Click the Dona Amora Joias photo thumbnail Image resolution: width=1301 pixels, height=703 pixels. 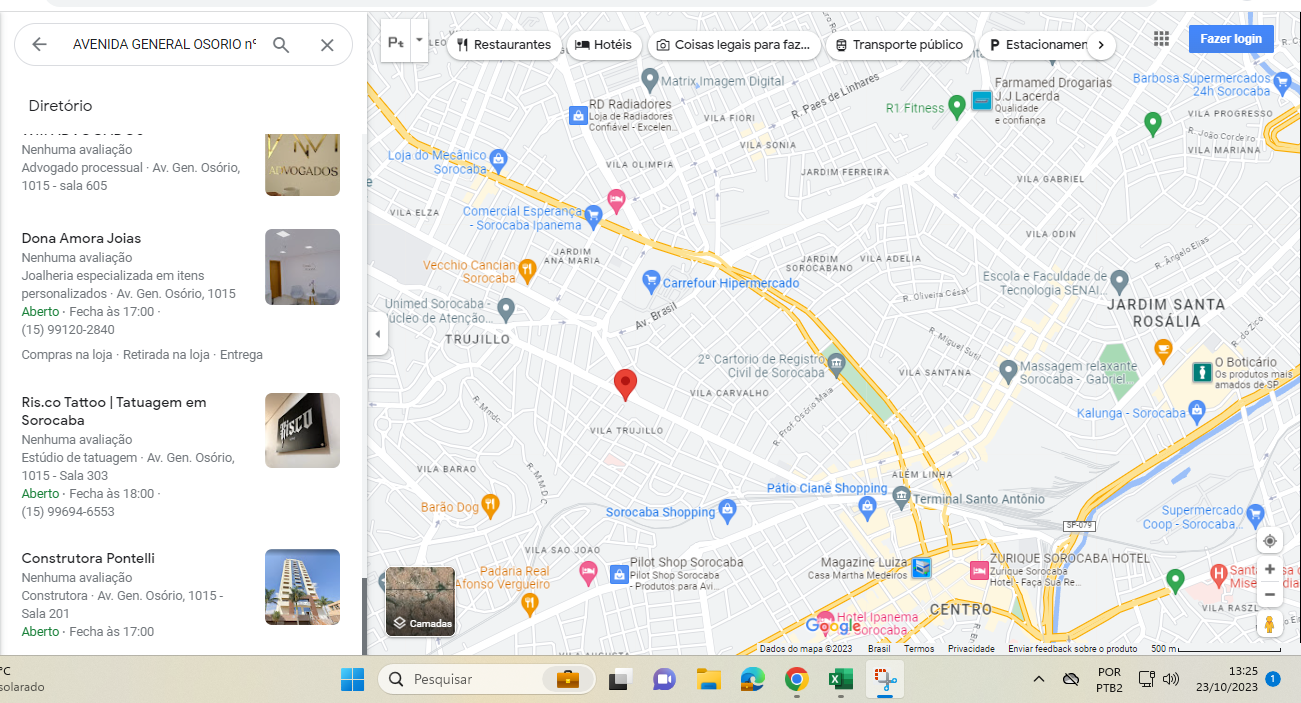coord(302,267)
